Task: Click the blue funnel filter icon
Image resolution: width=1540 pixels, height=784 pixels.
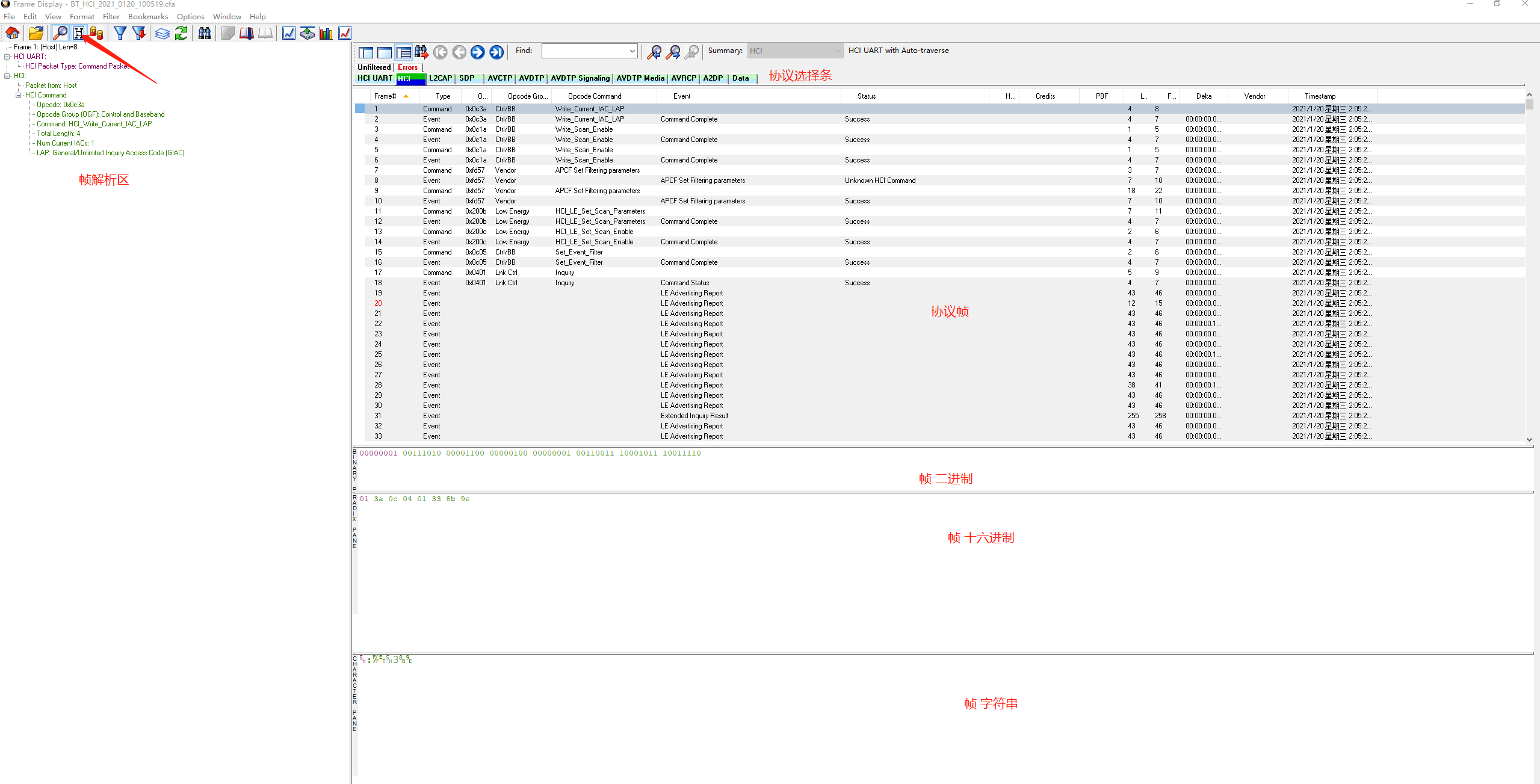Action: click(120, 33)
